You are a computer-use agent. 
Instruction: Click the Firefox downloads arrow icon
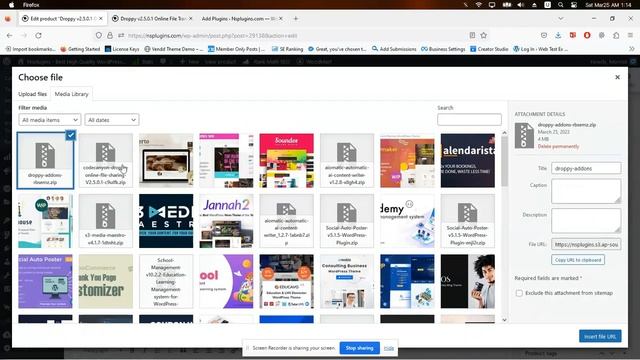tap(558, 36)
